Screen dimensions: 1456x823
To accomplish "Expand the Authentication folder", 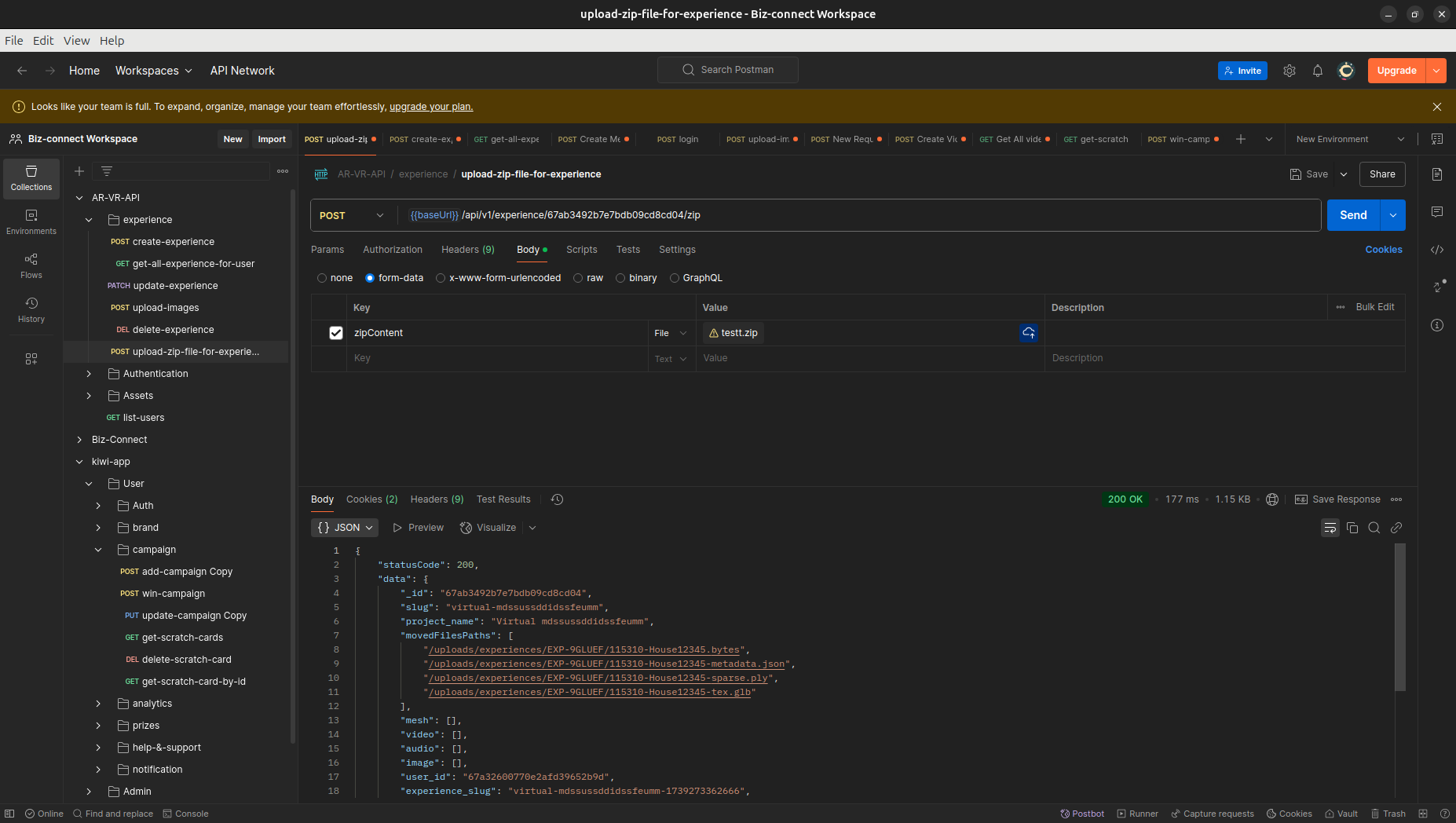I will click(x=89, y=374).
